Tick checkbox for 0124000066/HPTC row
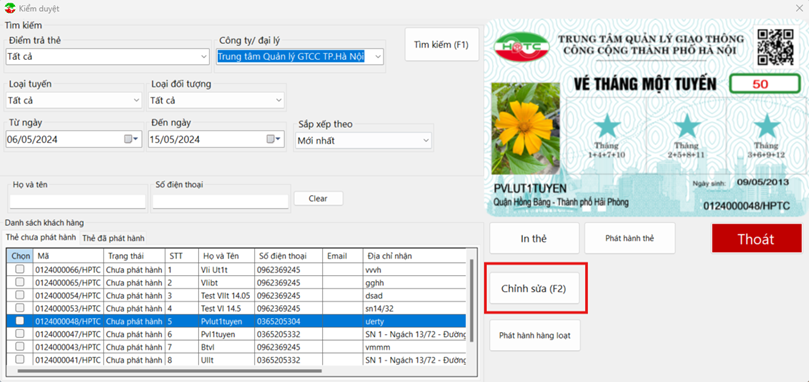 click(20, 269)
